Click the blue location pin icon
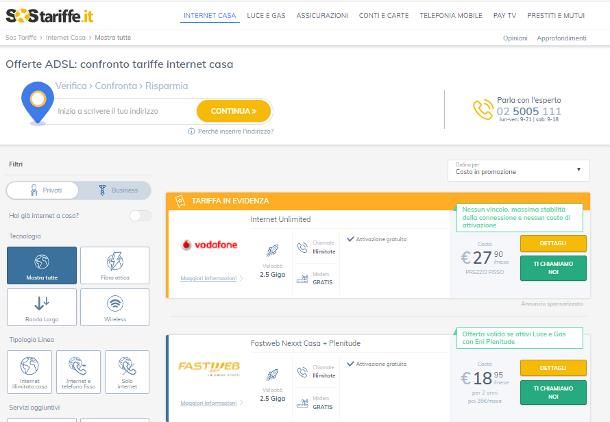Image resolution: width=610 pixels, height=422 pixels. 37,103
